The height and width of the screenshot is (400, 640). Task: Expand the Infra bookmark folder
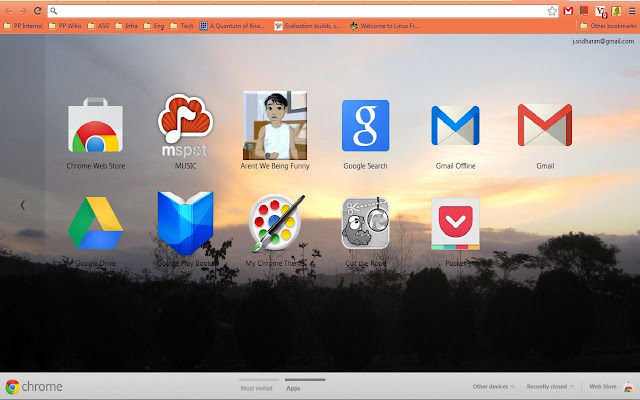pyautogui.click(x=126, y=26)
